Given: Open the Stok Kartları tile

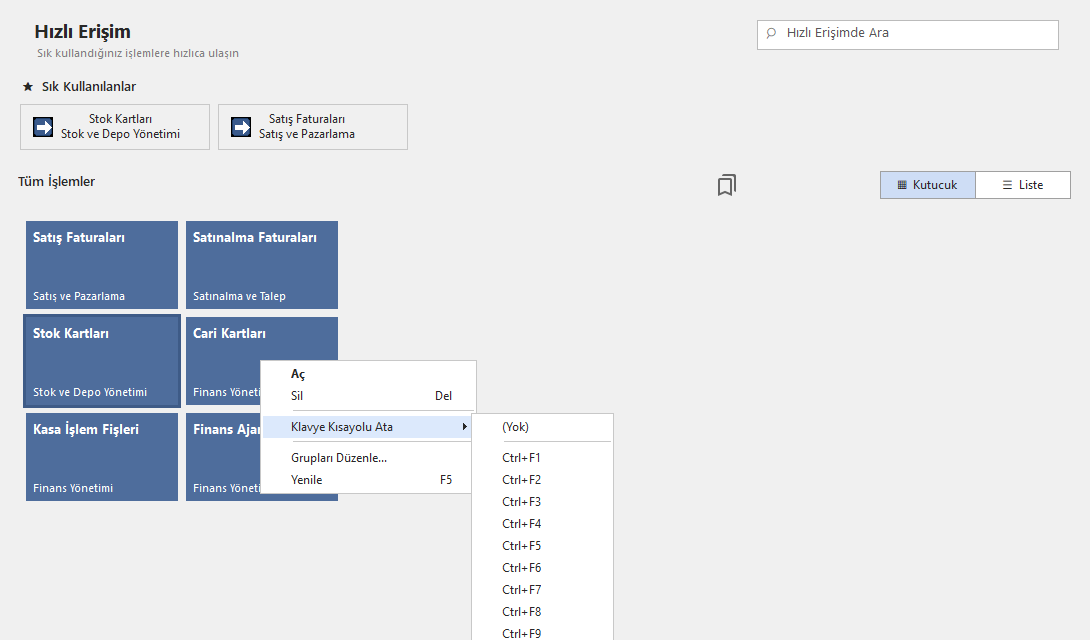Looking at the screenshot, I should [x=101, y=361].
